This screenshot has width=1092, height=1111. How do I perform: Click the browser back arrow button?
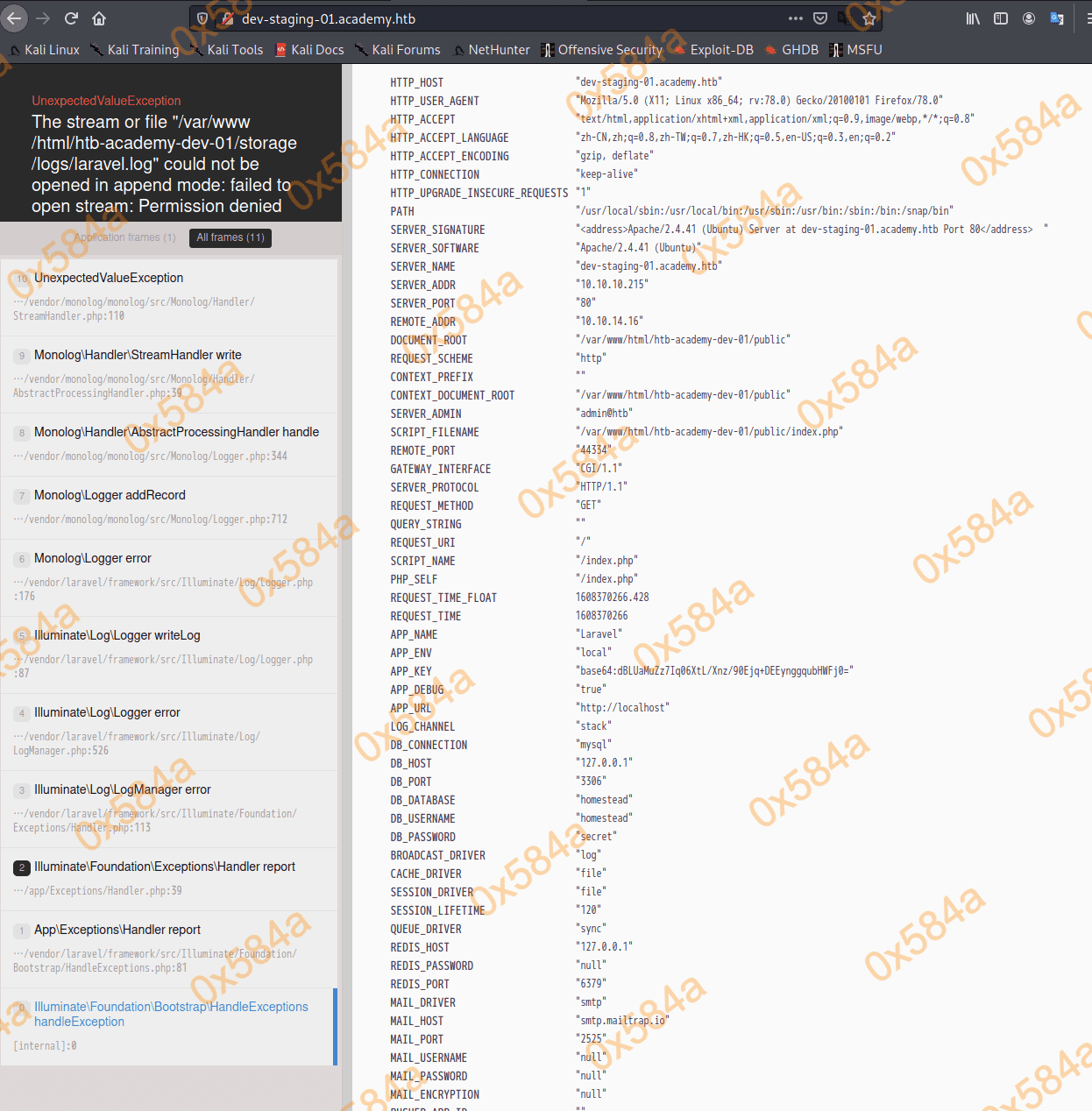point(15,18)
